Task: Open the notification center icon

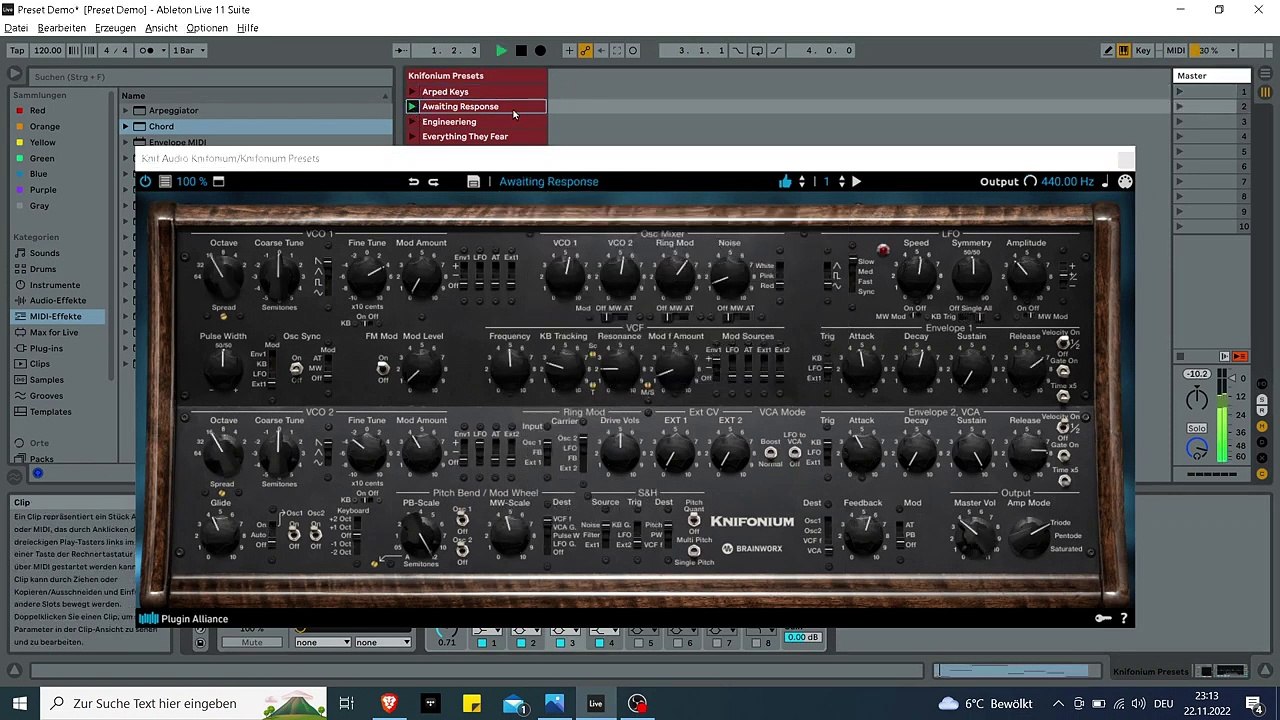Action: tap(1254, 704)
